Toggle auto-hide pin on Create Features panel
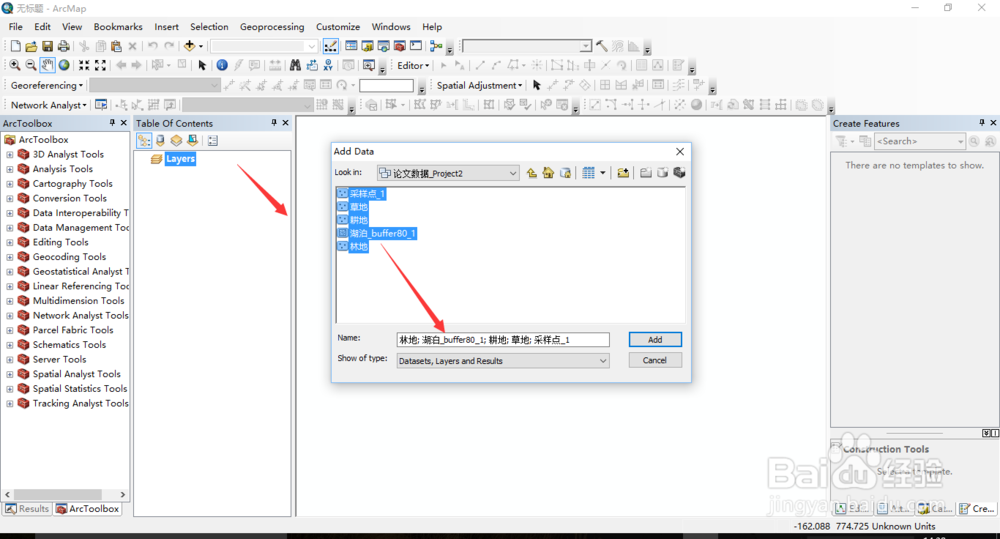Image resolution: width=1000 pixels, height=539 pixels. tap(982, 122)
